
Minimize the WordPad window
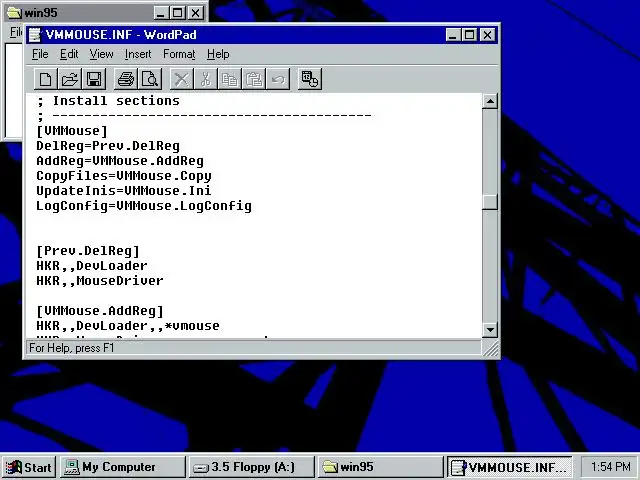452,35
